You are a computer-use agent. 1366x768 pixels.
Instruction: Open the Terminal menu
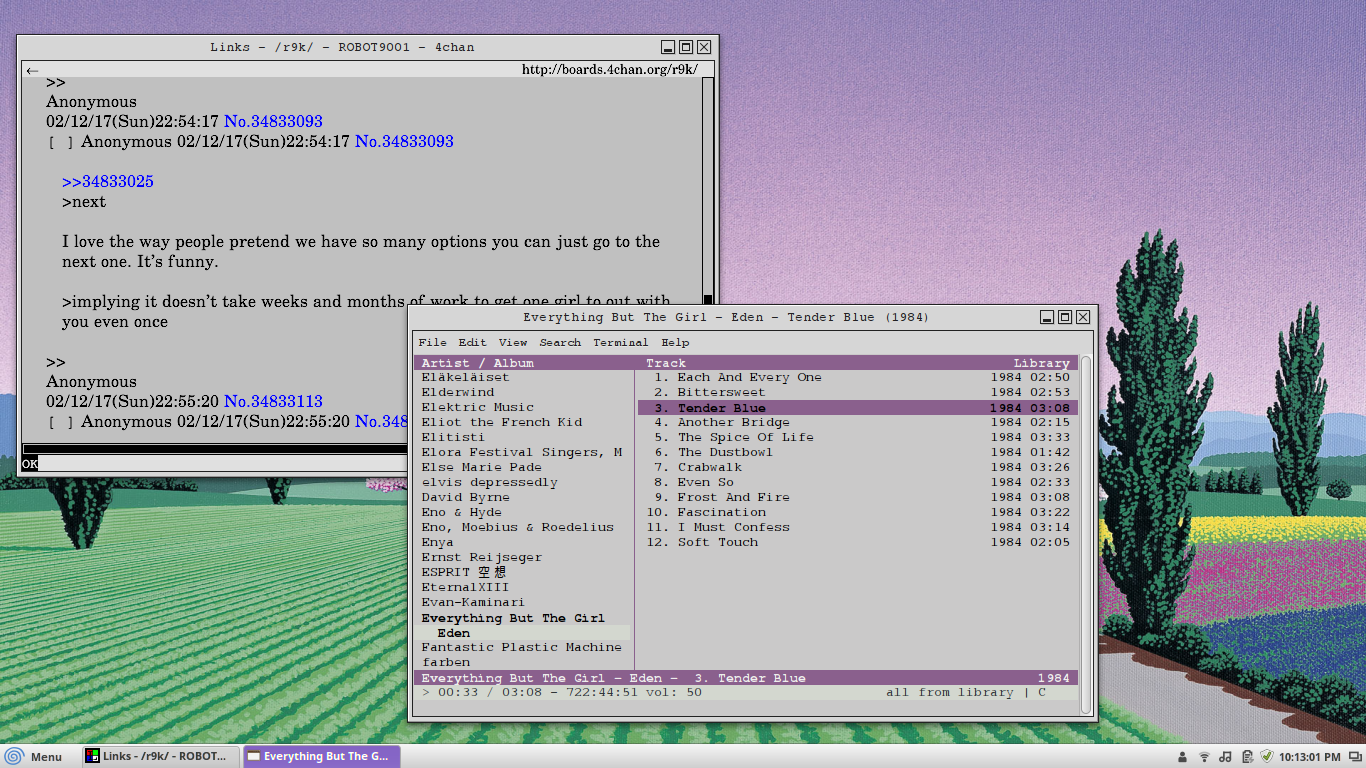(620, 342)
